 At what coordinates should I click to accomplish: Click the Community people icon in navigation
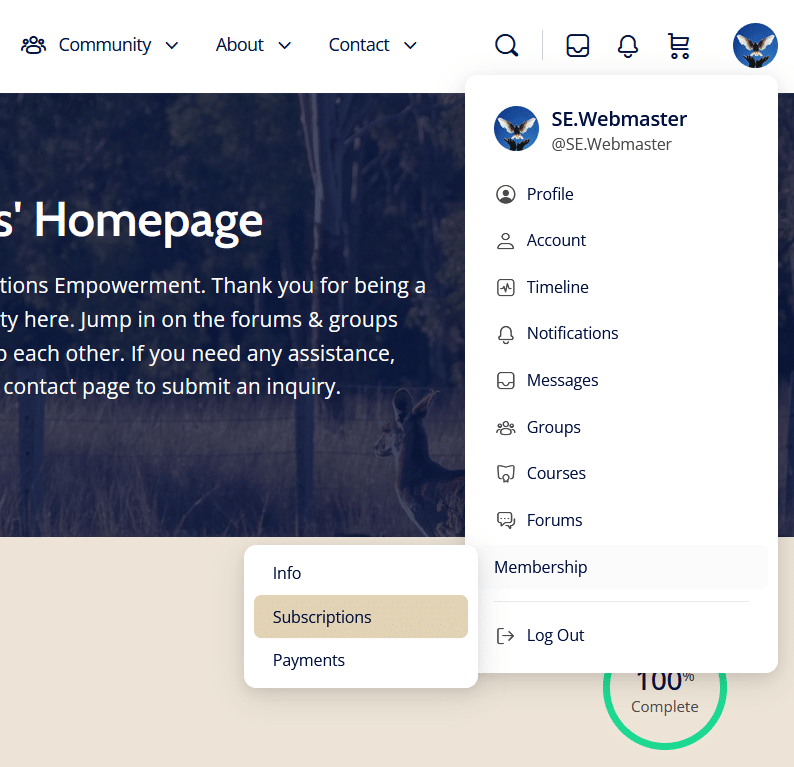pyautogui.click(x=33, y=45)
